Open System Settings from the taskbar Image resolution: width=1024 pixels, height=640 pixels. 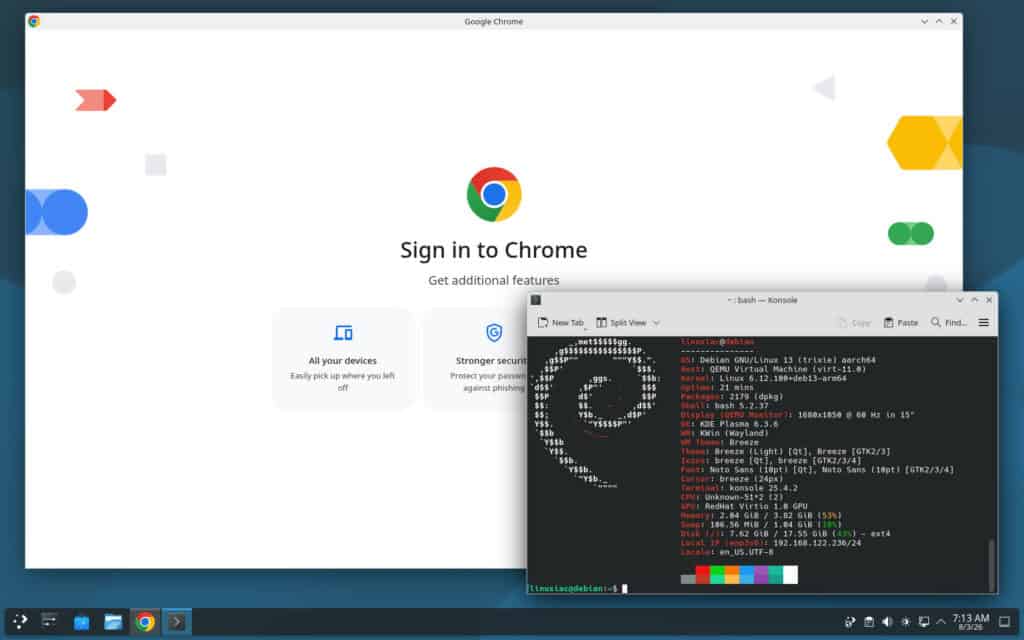[x=49, y=621]
